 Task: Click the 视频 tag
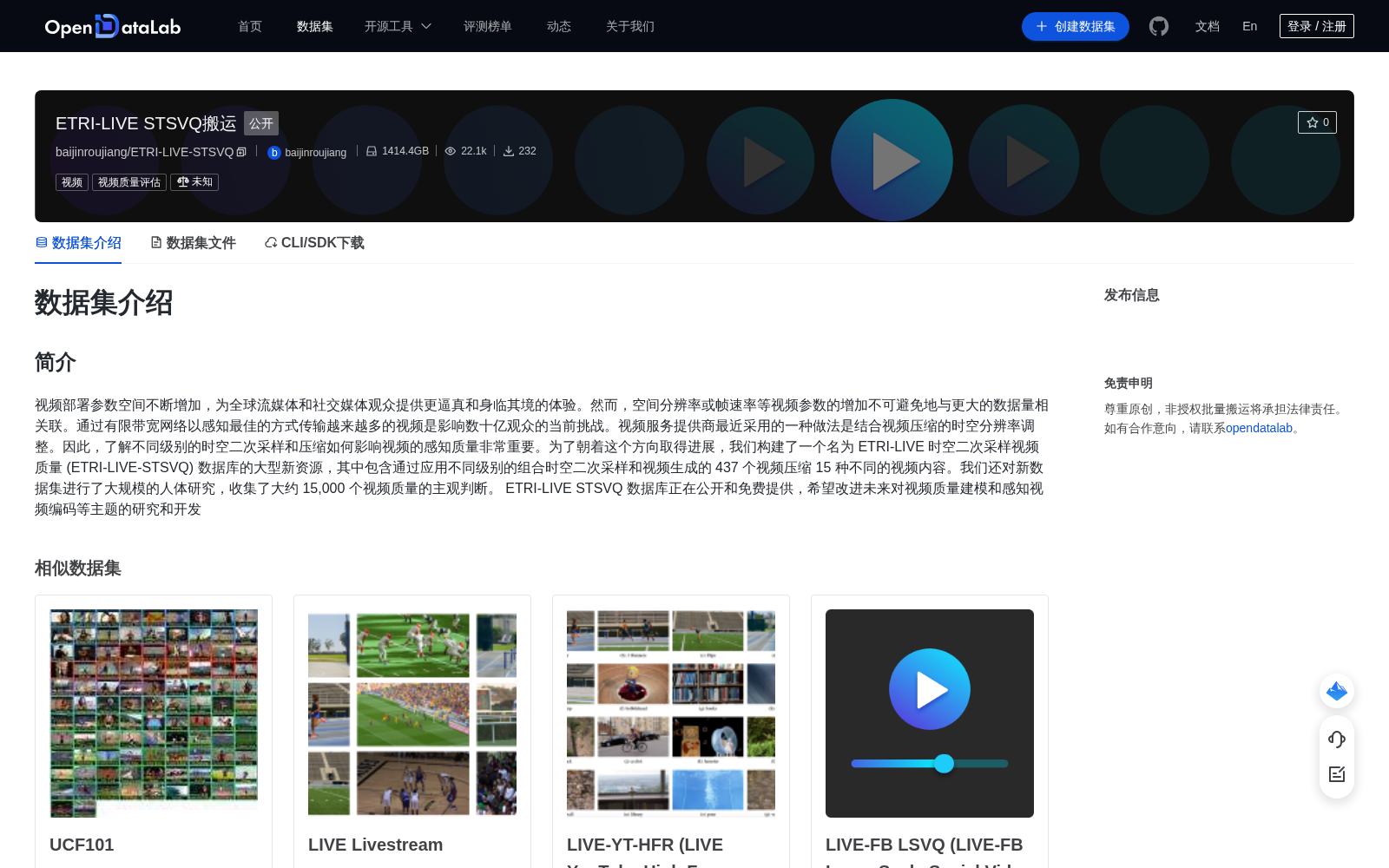pos(72,182)
